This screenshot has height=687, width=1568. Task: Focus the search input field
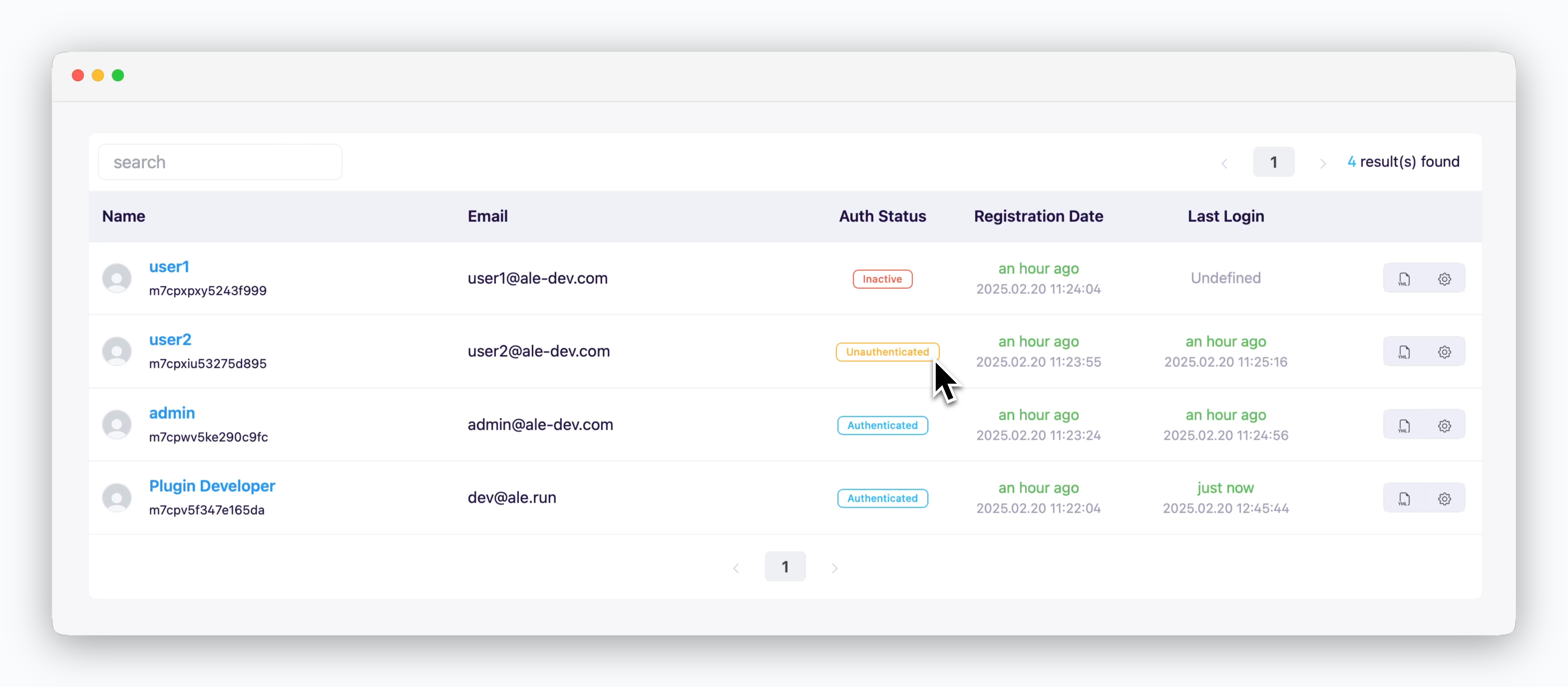coord(220,162)
